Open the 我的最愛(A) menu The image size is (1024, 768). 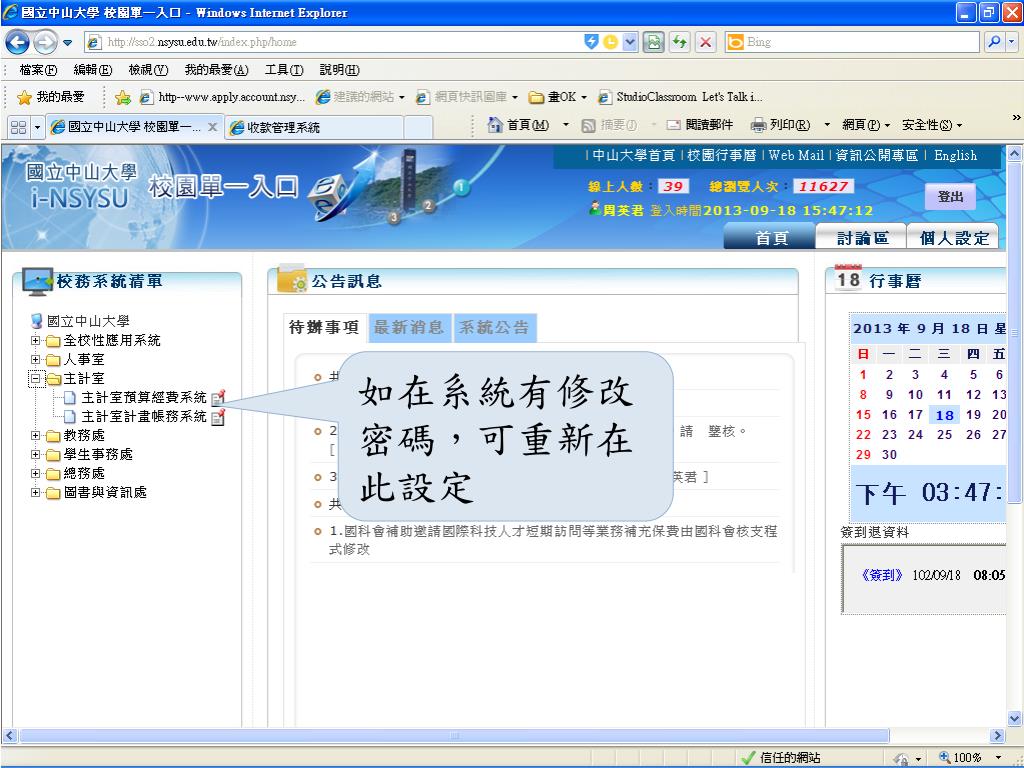(216, 70)
